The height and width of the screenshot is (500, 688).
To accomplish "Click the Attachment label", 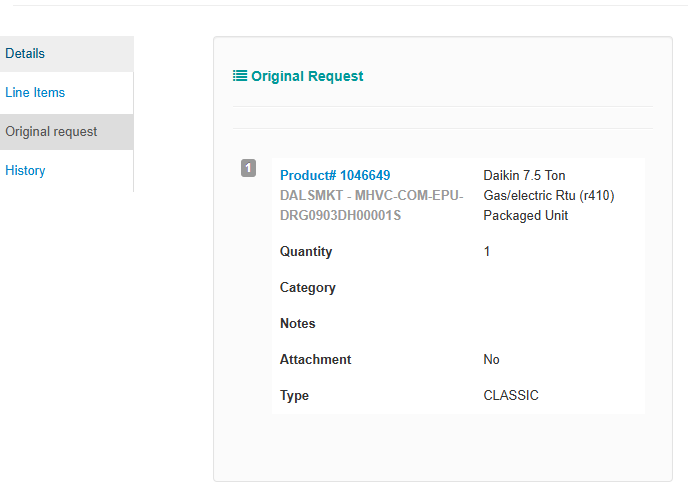I will point(316,360).
